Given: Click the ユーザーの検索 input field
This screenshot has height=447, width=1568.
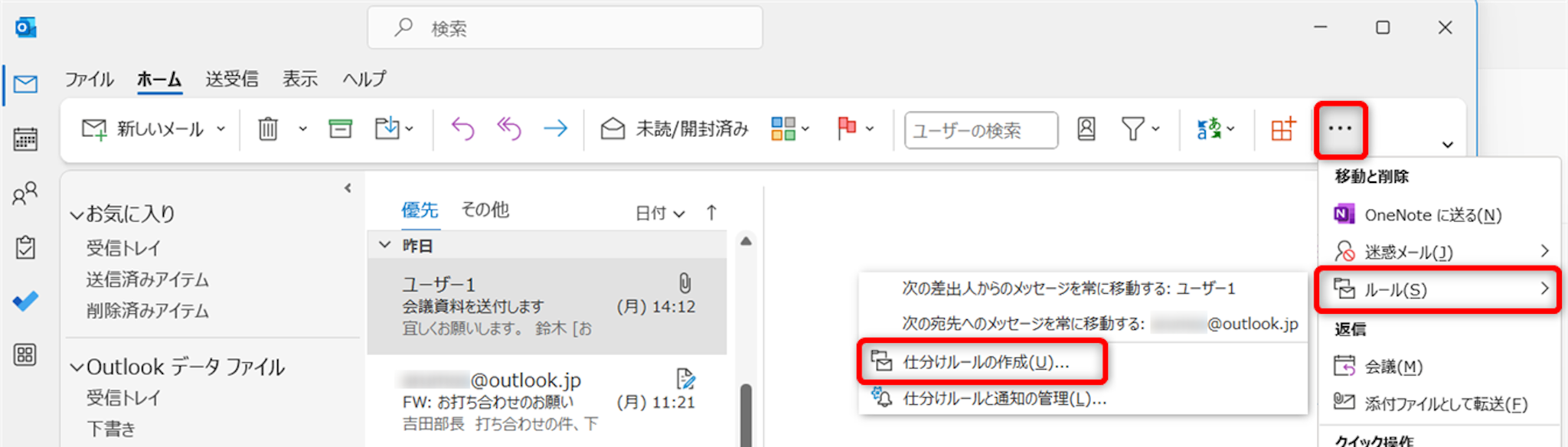Looking at the screenshot, I should coord(981,130).
